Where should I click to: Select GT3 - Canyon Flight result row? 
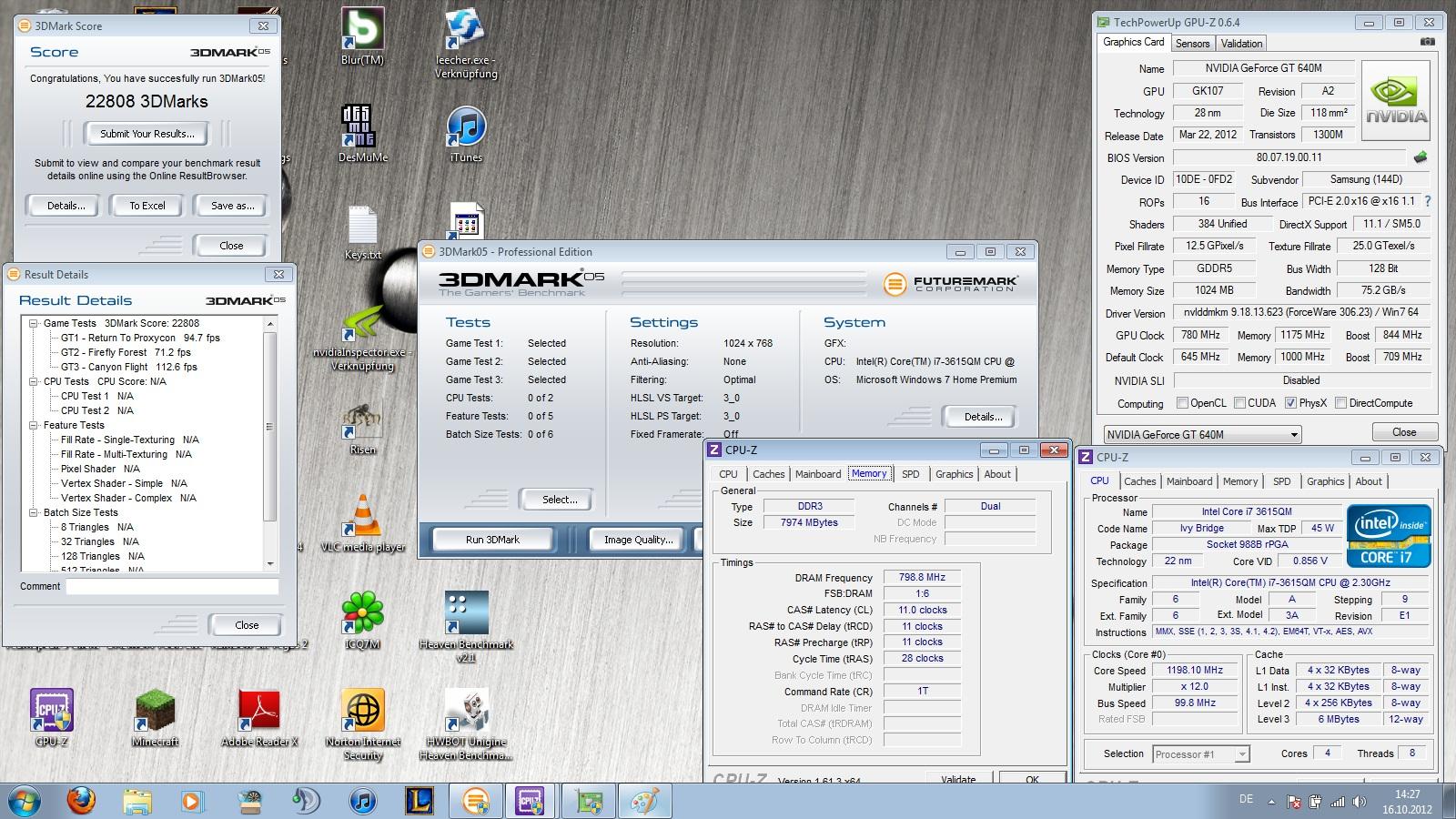coord(128,367)
